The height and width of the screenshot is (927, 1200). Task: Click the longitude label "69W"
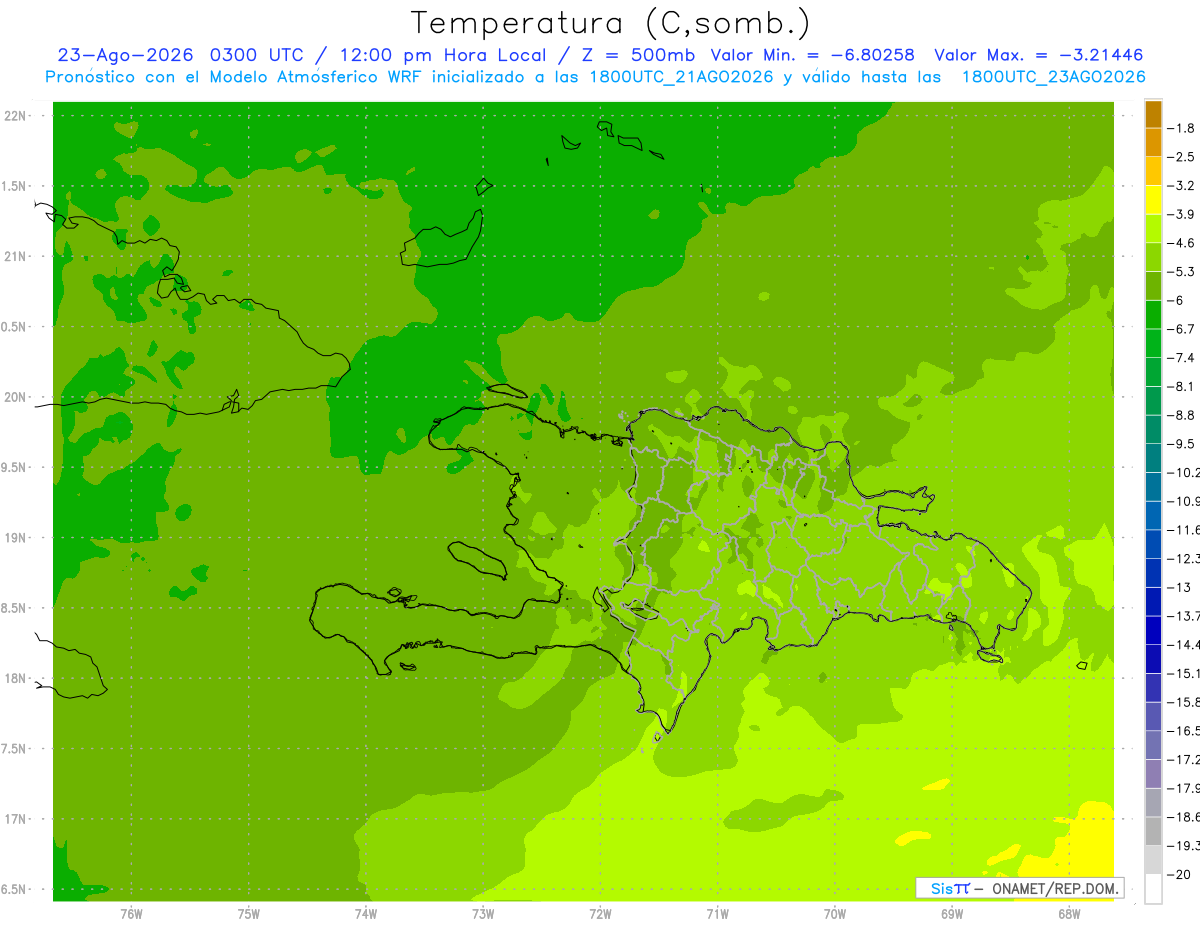[x=952, y=913]
